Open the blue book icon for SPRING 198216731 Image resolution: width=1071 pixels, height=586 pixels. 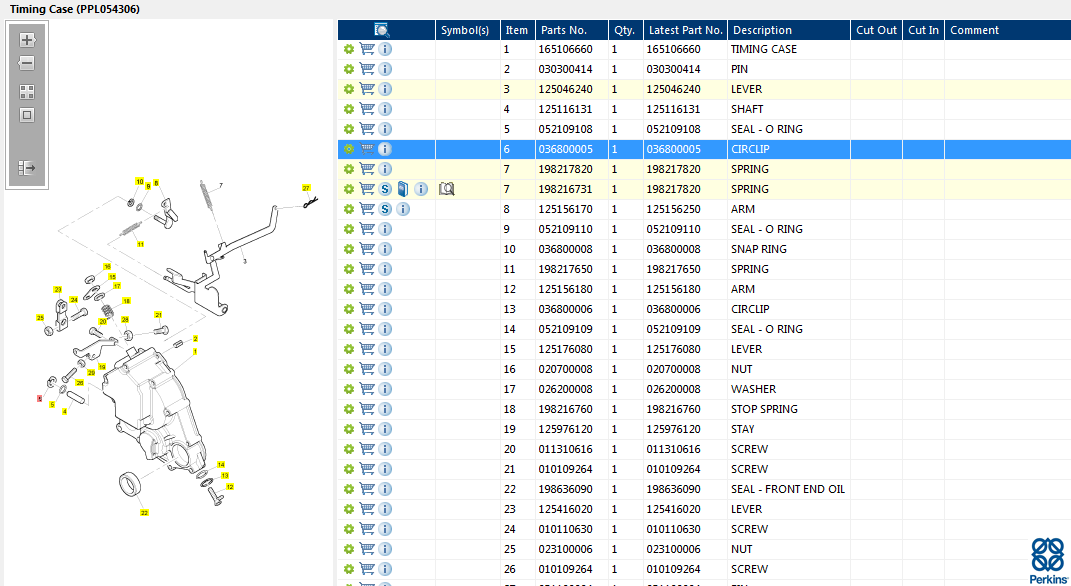402,189
